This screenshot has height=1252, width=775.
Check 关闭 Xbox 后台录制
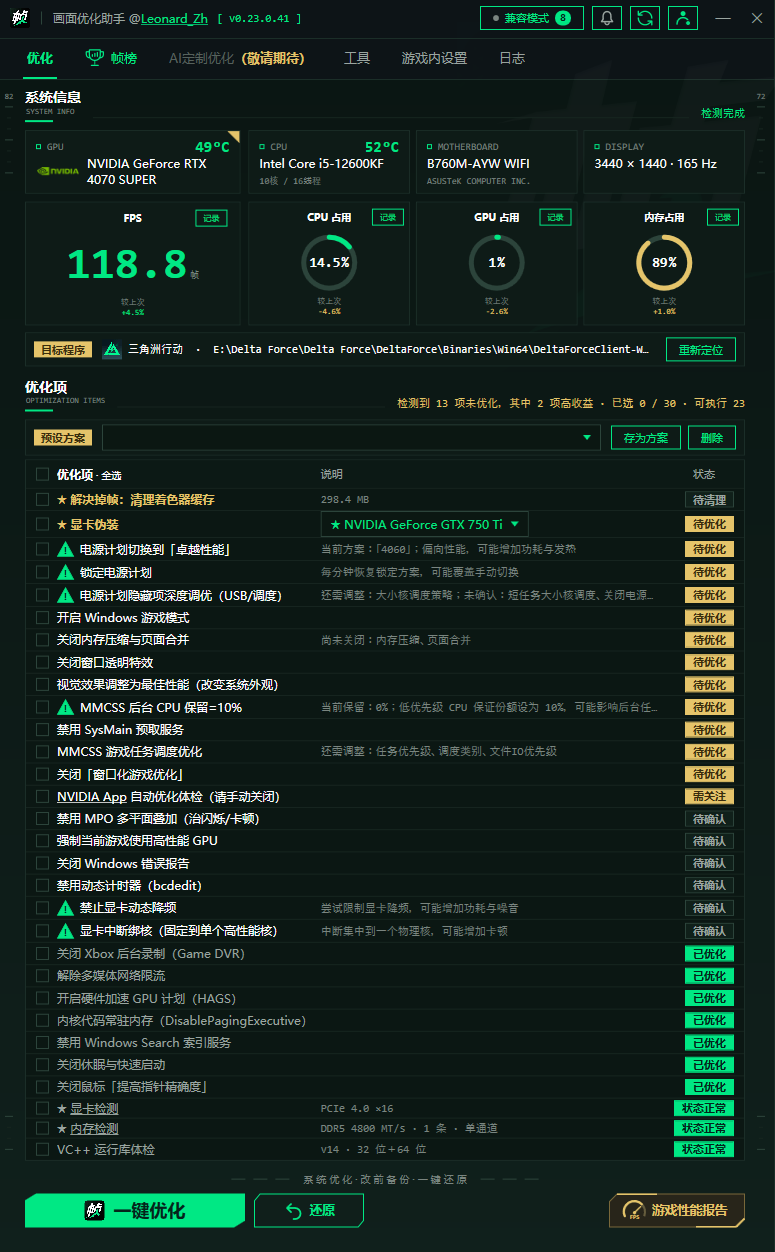click(42, 954)
